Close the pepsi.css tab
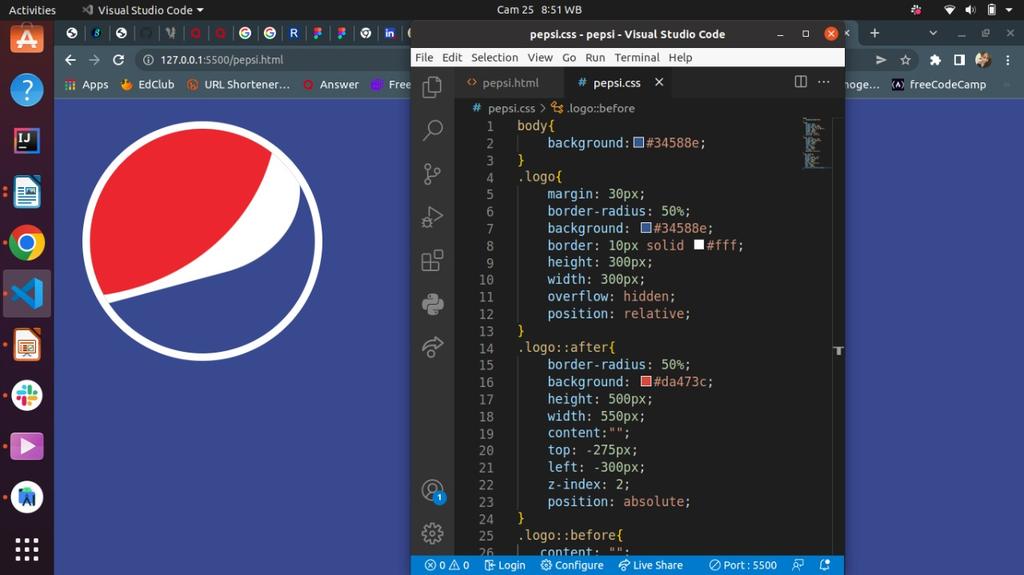The height and width of the screenshot is (575, 1024). (x=659, y=82)
